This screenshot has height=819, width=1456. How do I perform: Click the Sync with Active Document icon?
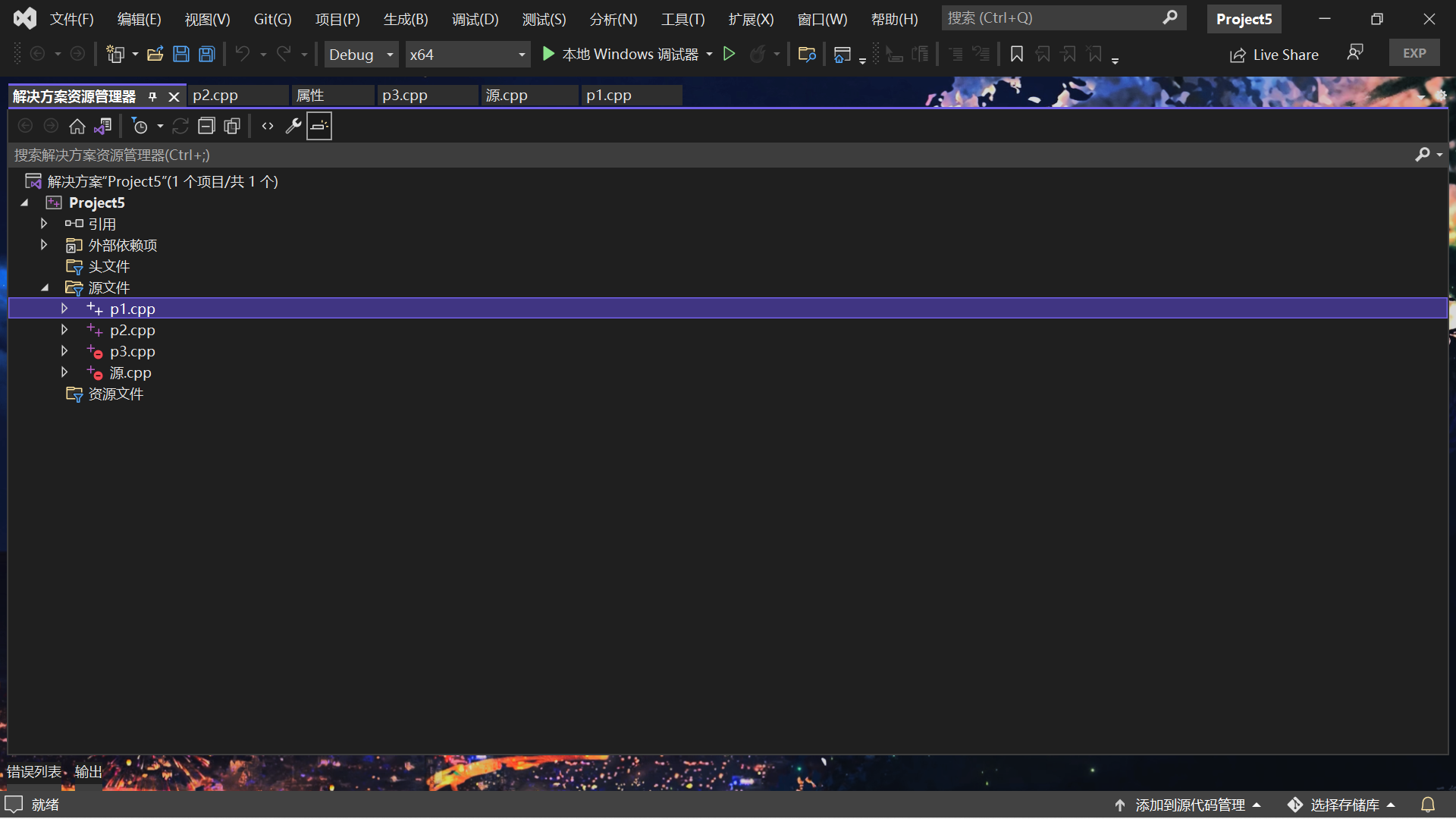click(x=102, y=126)
